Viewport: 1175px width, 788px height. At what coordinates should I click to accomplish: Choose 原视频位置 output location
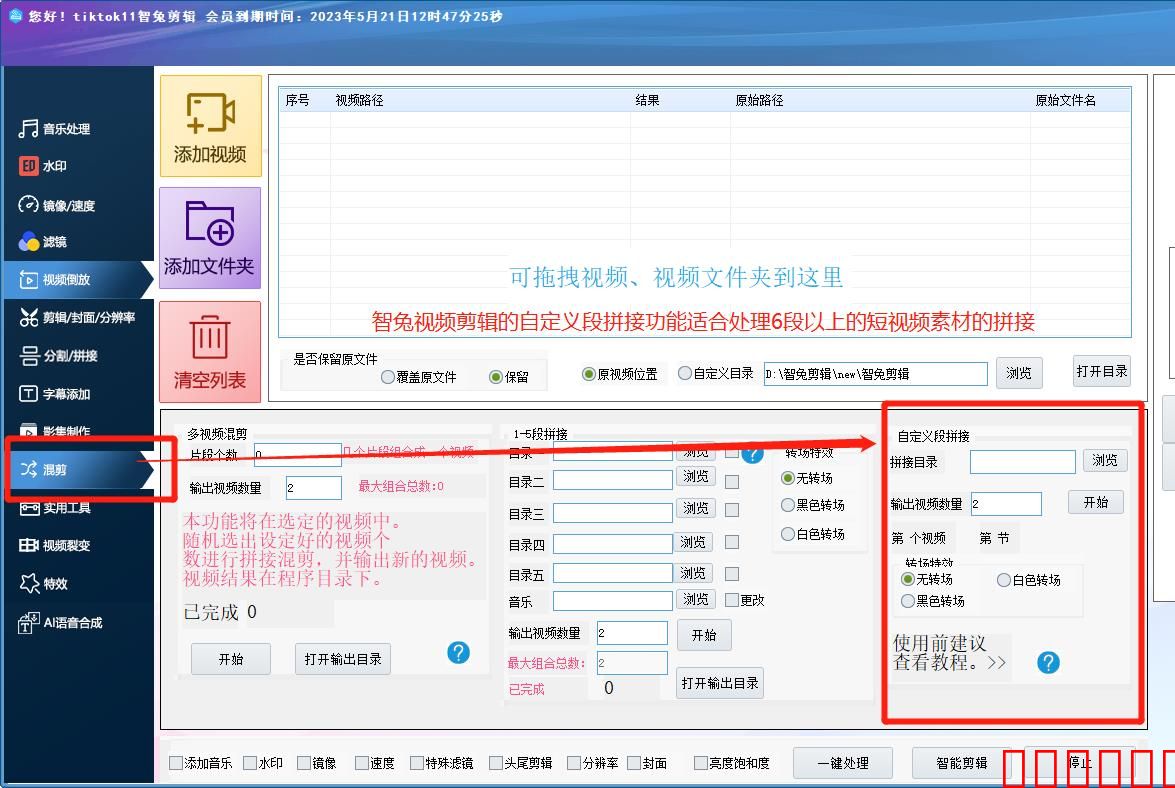click(620, 374)
